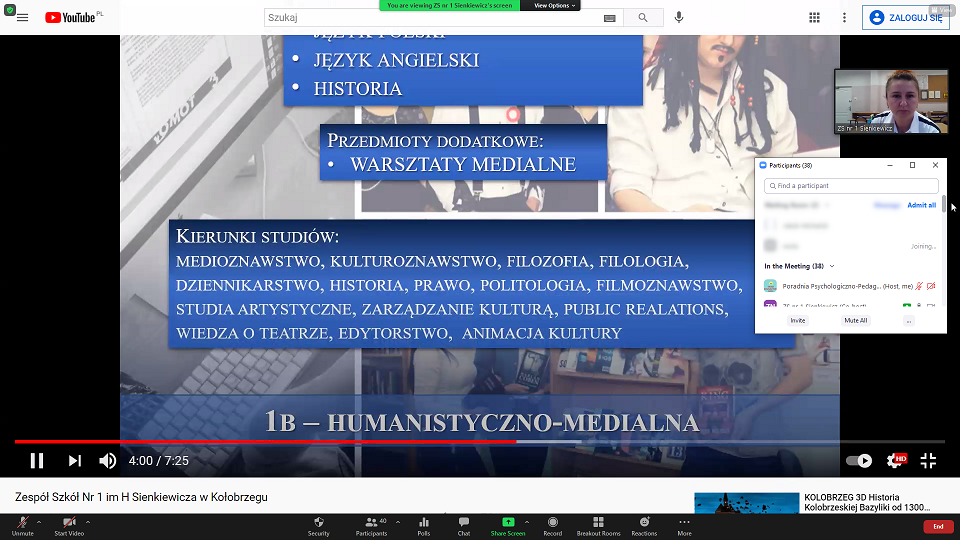Open YouTube settings three-dot menu
This screenshot has width=960, height=540.
844,18
